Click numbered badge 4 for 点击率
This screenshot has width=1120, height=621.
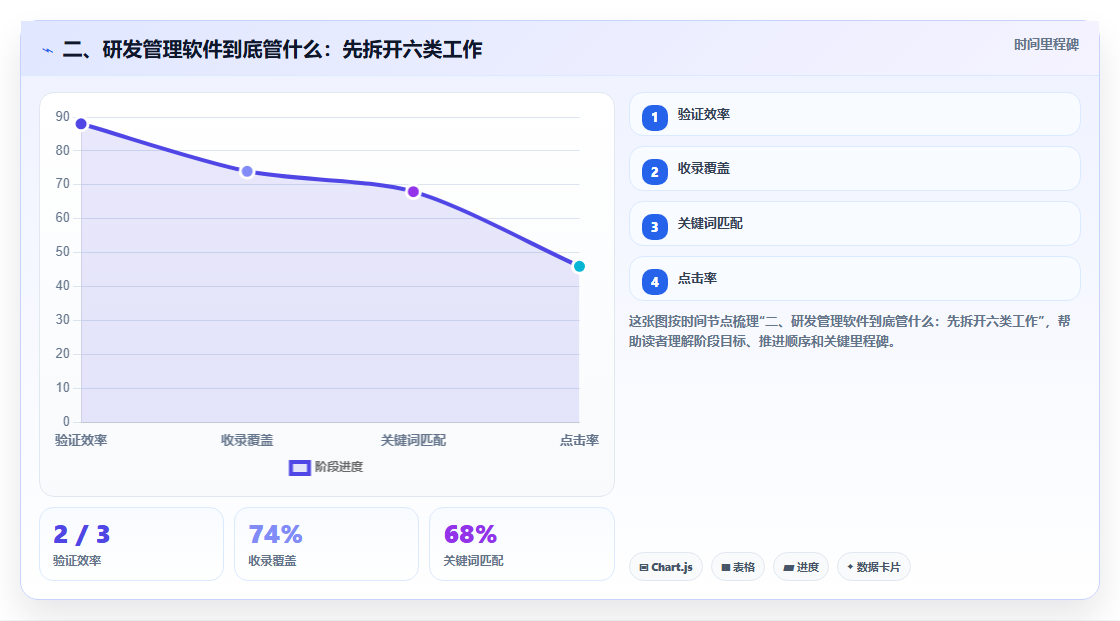point(654,282)
